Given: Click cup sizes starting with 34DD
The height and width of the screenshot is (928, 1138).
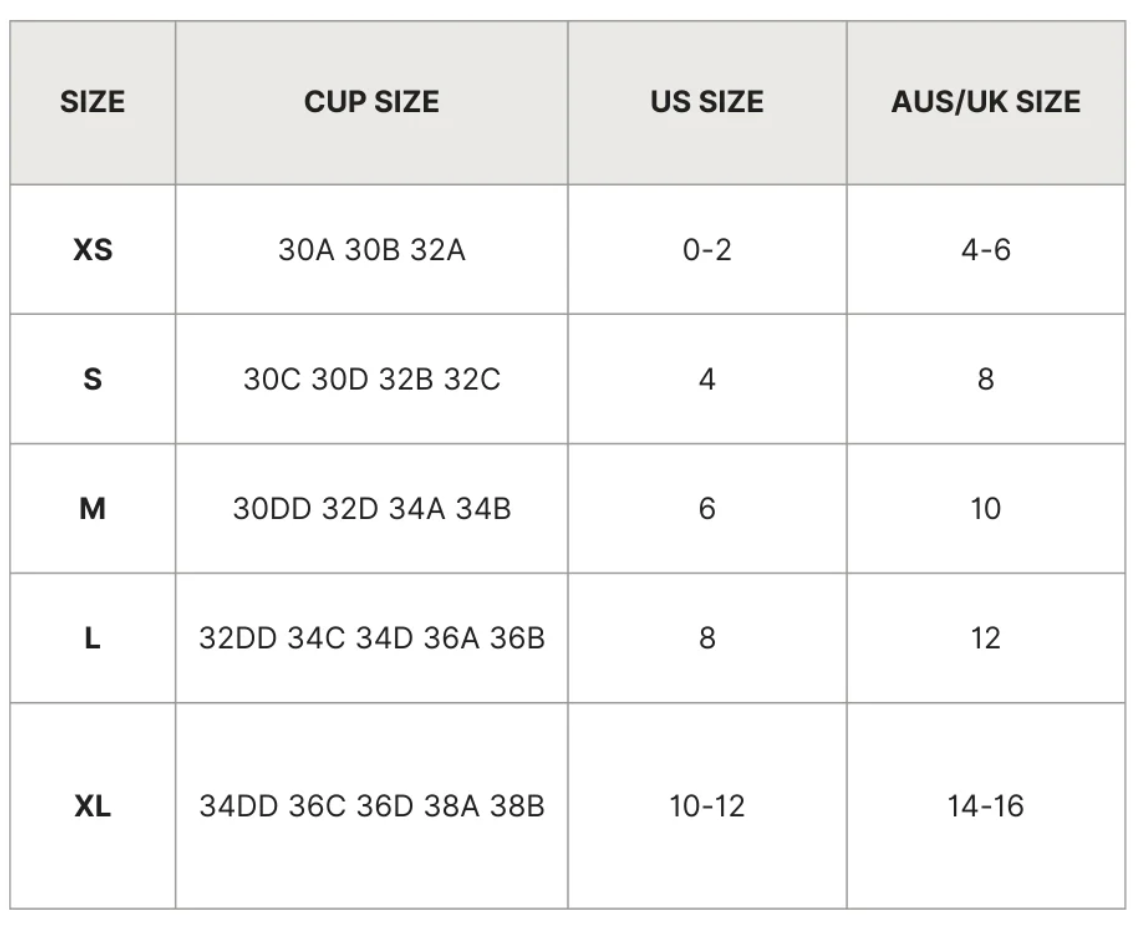Looking at the screenshot, I should pos(371,806).
